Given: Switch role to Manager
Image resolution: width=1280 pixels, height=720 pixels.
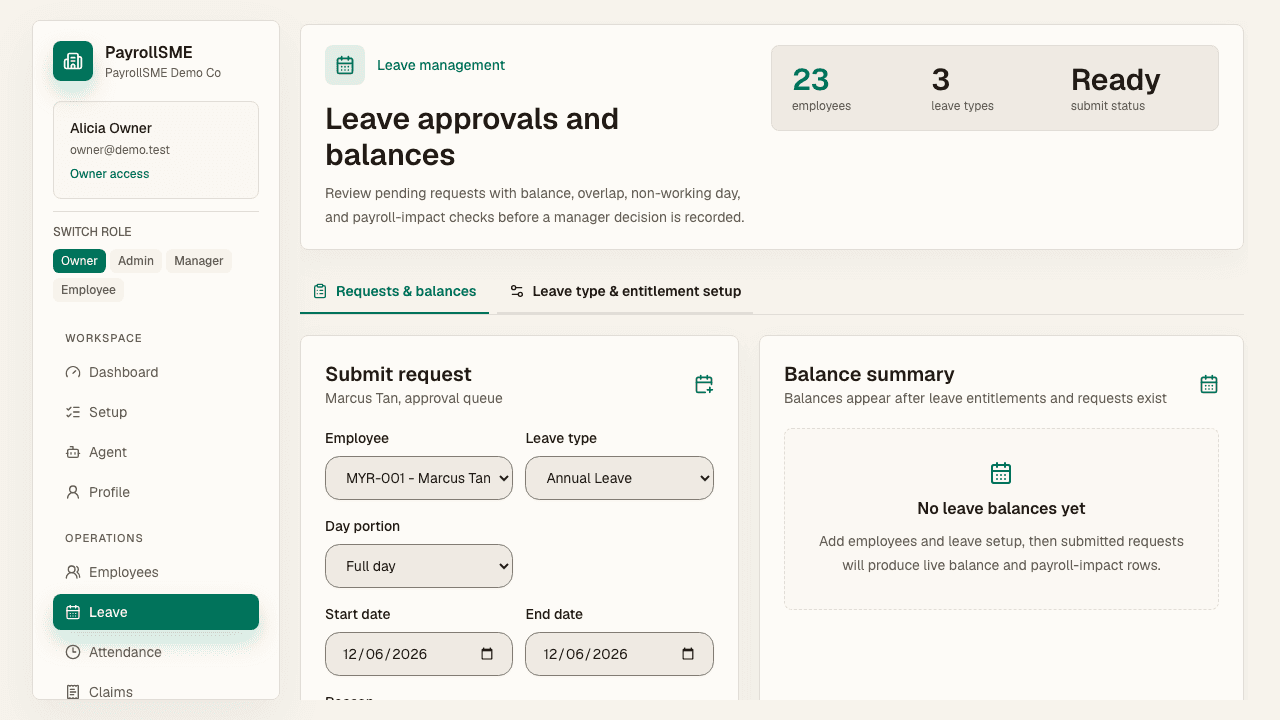Looking at the screenshot, I should tap(199, 261).
